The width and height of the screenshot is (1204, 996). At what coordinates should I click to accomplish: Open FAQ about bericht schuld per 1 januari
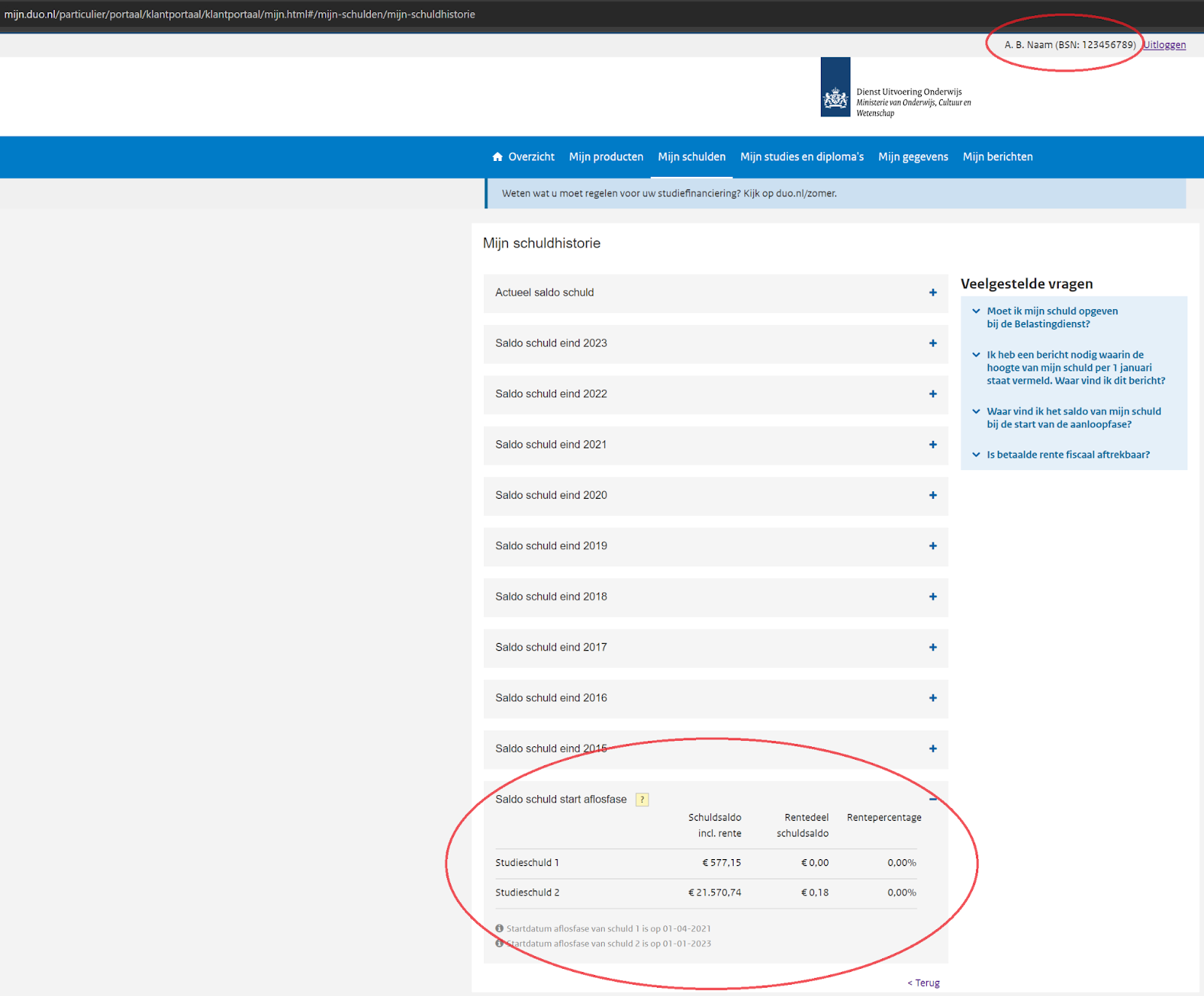[x=1076, y=368]
